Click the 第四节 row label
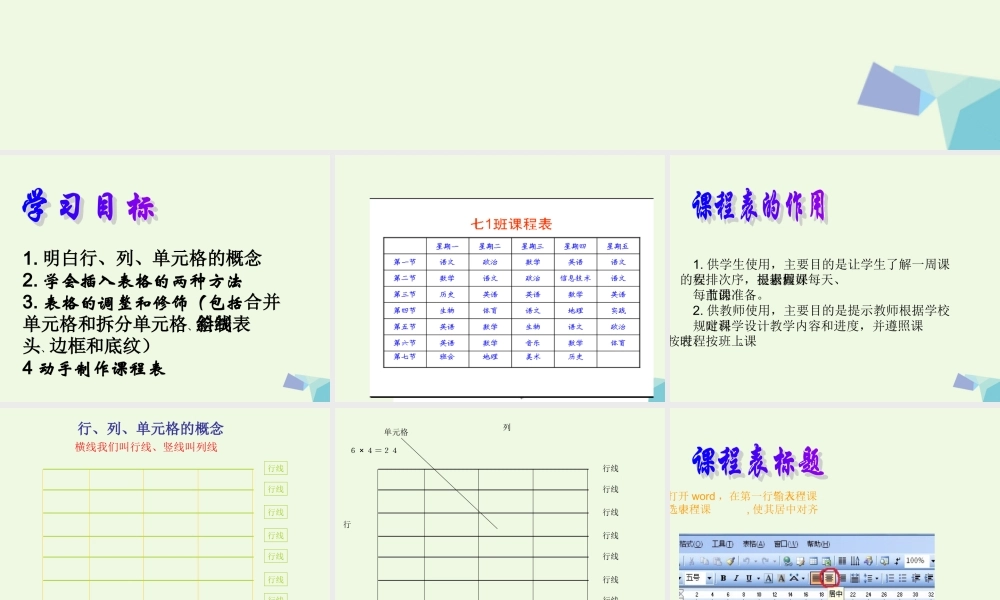Viewport: 1000px width, 600px height. [404, 311]
